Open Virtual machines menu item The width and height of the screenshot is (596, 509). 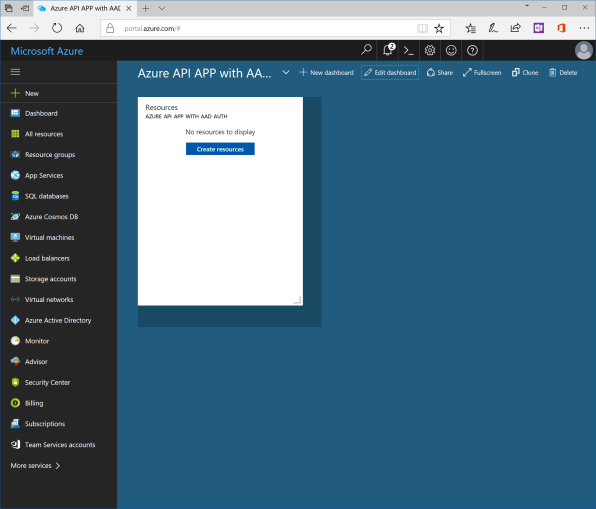tap(59, 237)
